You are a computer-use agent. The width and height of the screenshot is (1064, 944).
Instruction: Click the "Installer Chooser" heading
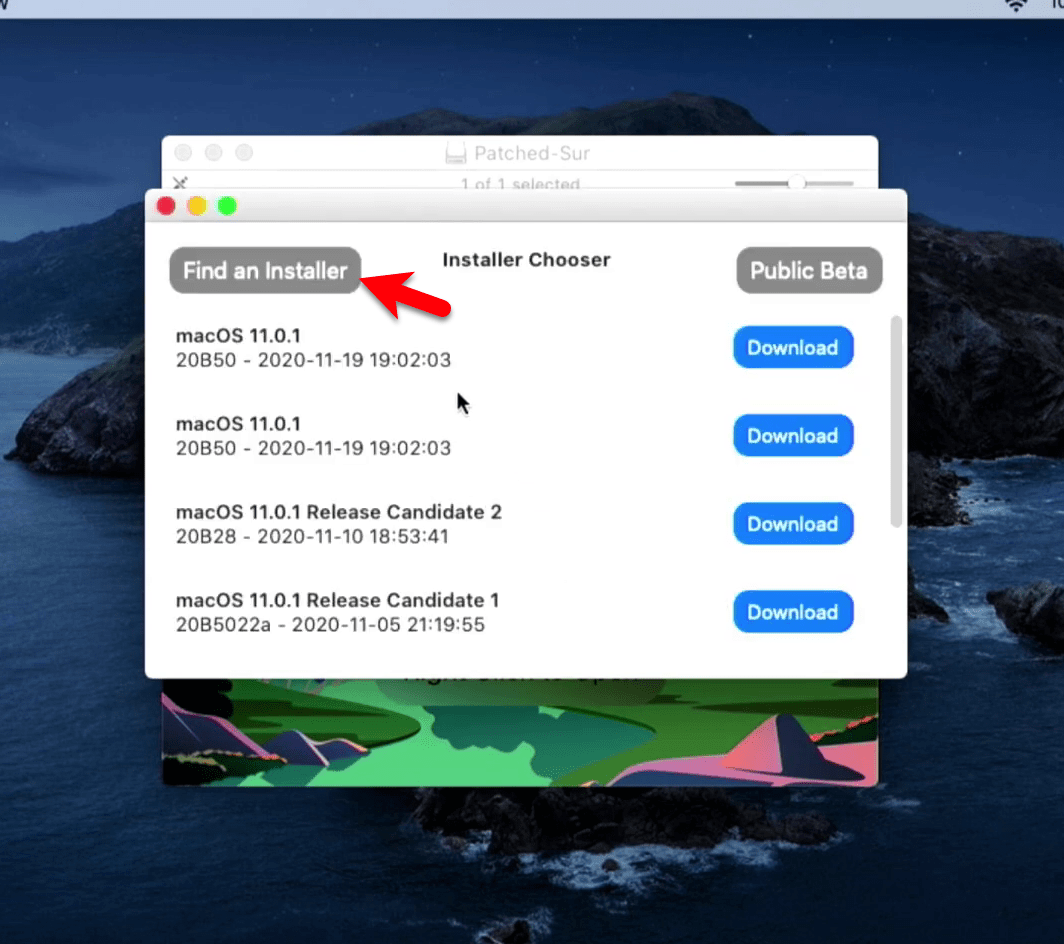tap(527, 260)
